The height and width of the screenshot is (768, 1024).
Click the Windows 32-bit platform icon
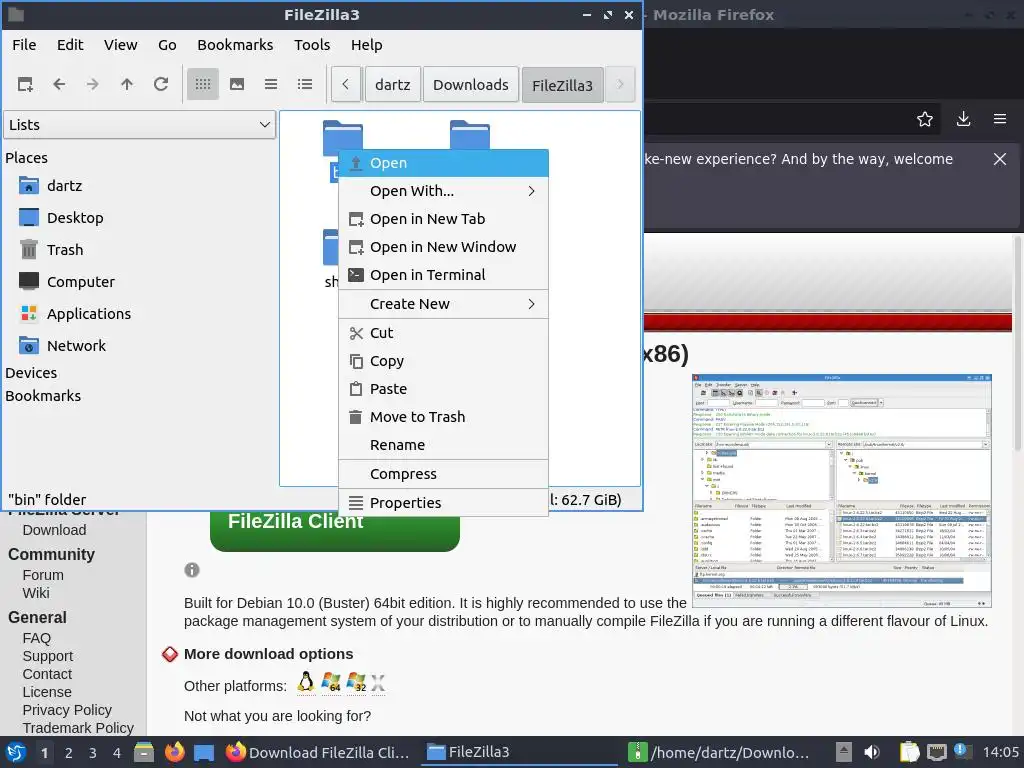click(x=357, y=682)
